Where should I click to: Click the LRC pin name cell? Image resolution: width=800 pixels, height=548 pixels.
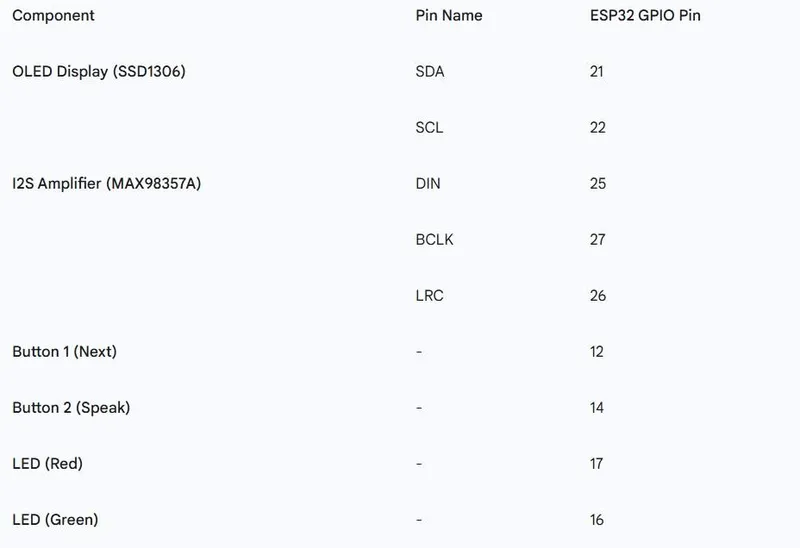click(429, 296)
